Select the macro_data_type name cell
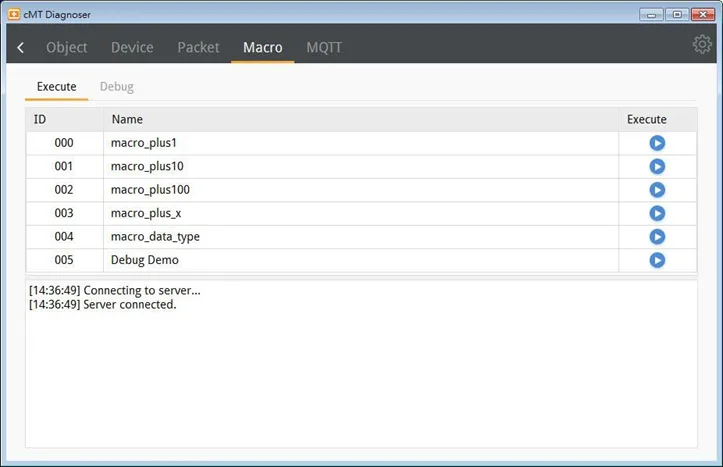The width and height of the screenshot is (723, 467). coord(361,237)
